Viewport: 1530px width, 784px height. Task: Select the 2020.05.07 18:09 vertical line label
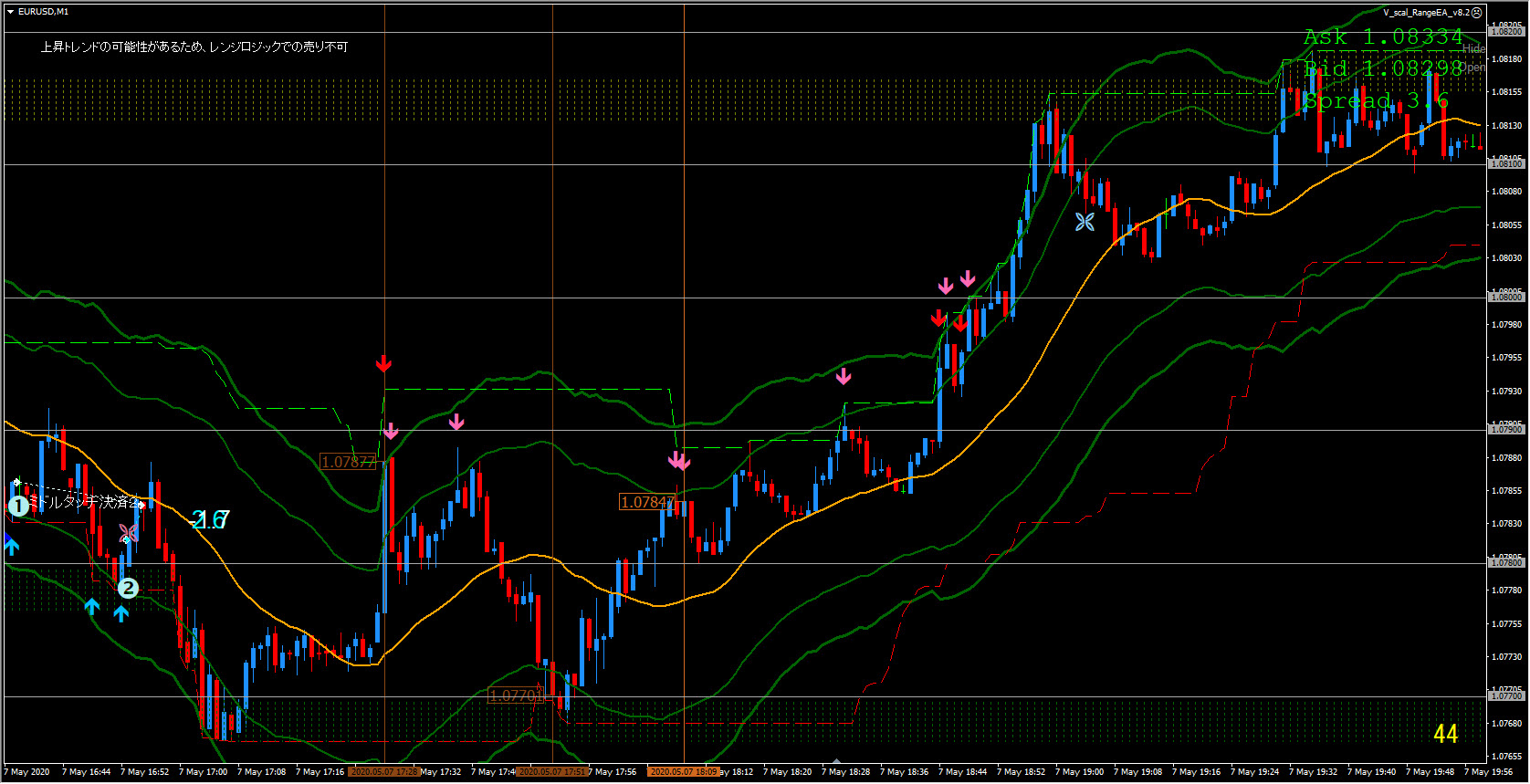(684, 772)
